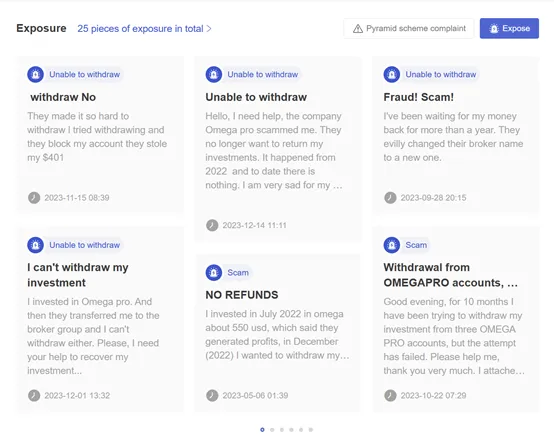Screen dimensions: 554x437
Task: Select 'Unable to withdraw' tag on Fraud card
Action: [441, 75]
